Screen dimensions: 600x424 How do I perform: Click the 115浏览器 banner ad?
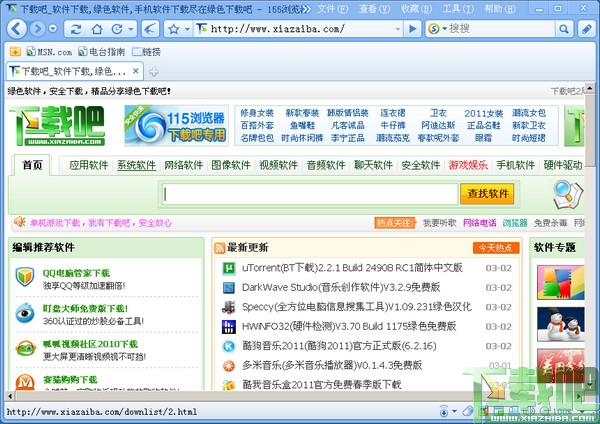click(176, 126)
